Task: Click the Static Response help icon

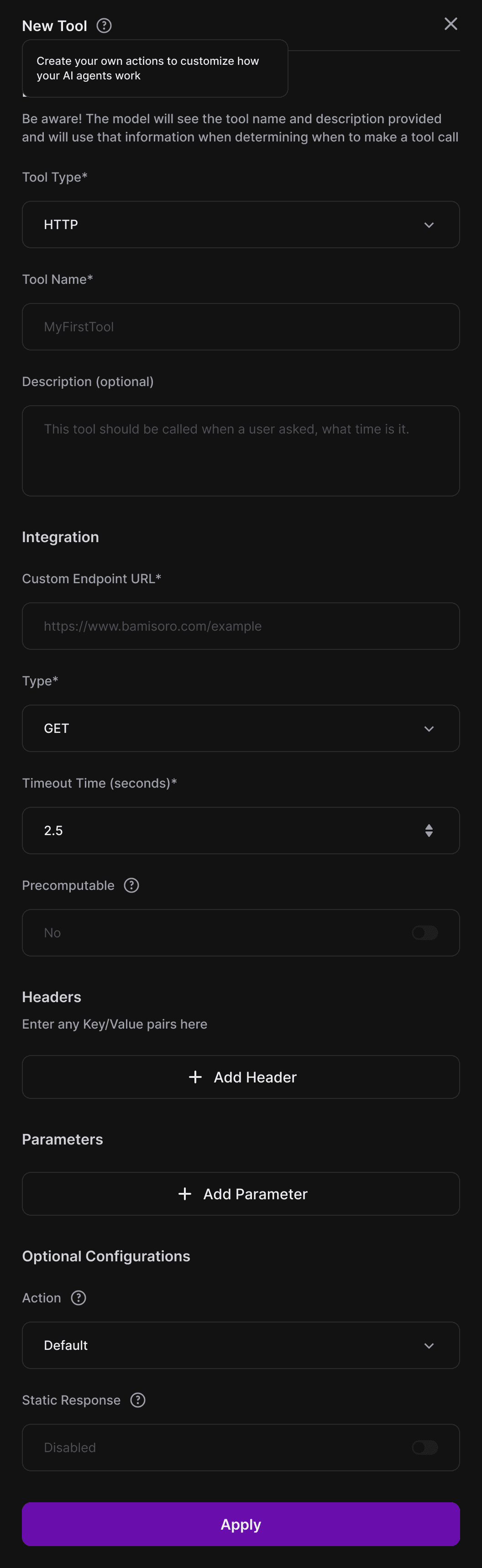Action: (138, 1400)
